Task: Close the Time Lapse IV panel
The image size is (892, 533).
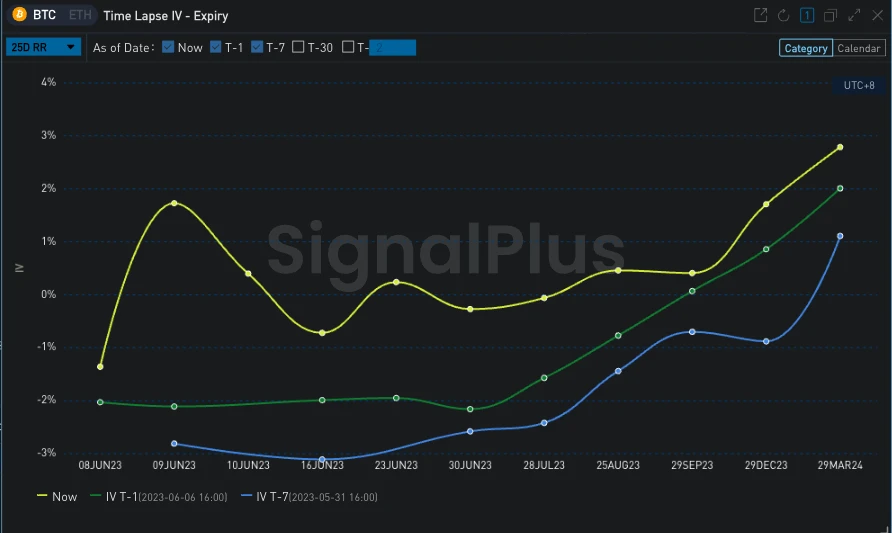Action: (x=876, y=15)
